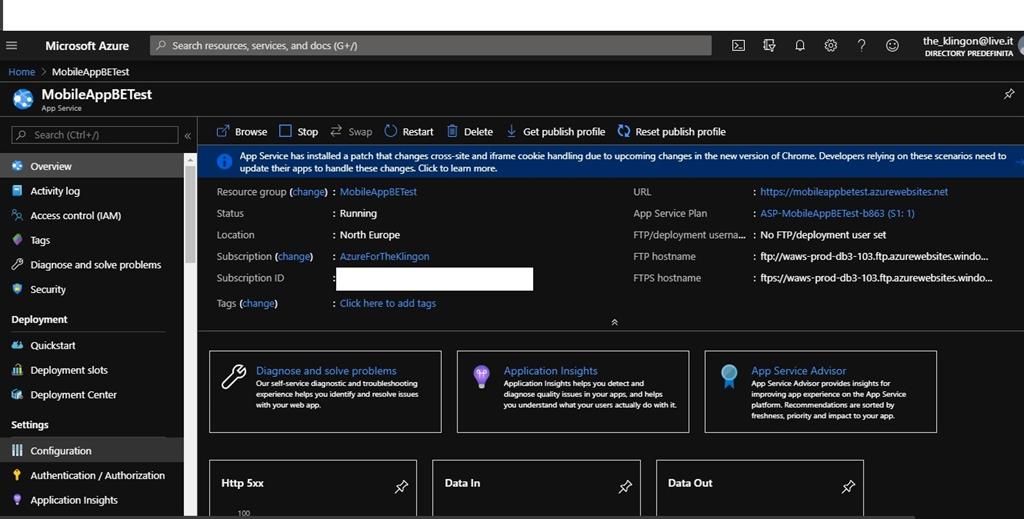Screen dimensions: 1024x519
Task: Click here to add tags
Action: (388, 304)
